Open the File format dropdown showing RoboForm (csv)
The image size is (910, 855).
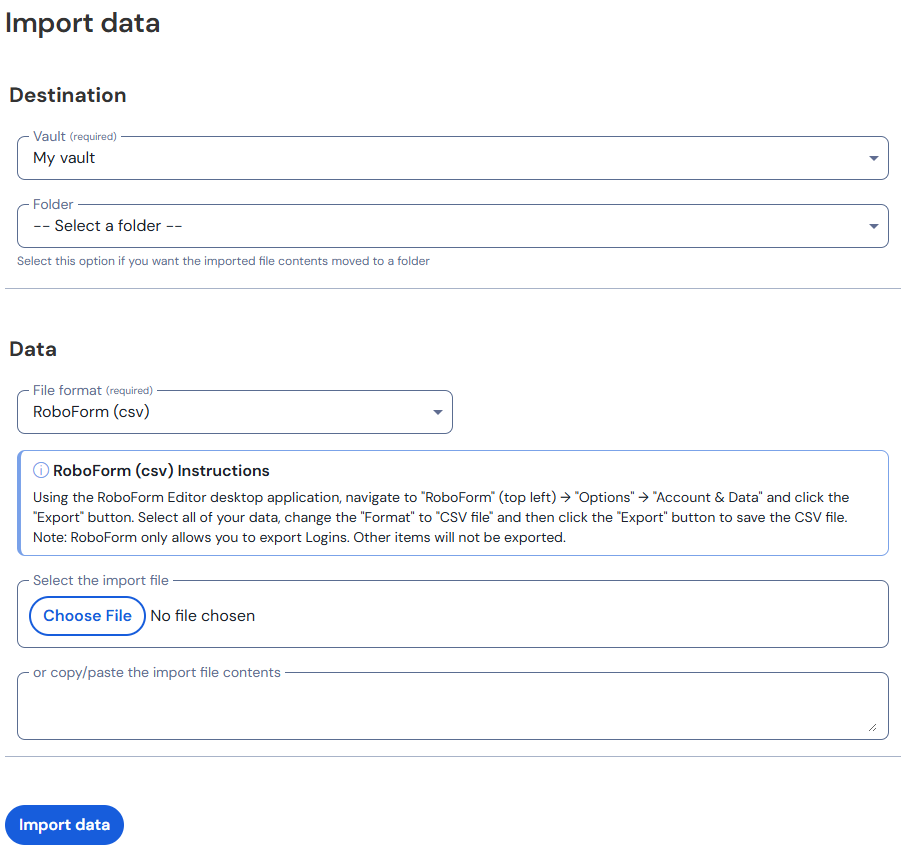tap(235, 412)
